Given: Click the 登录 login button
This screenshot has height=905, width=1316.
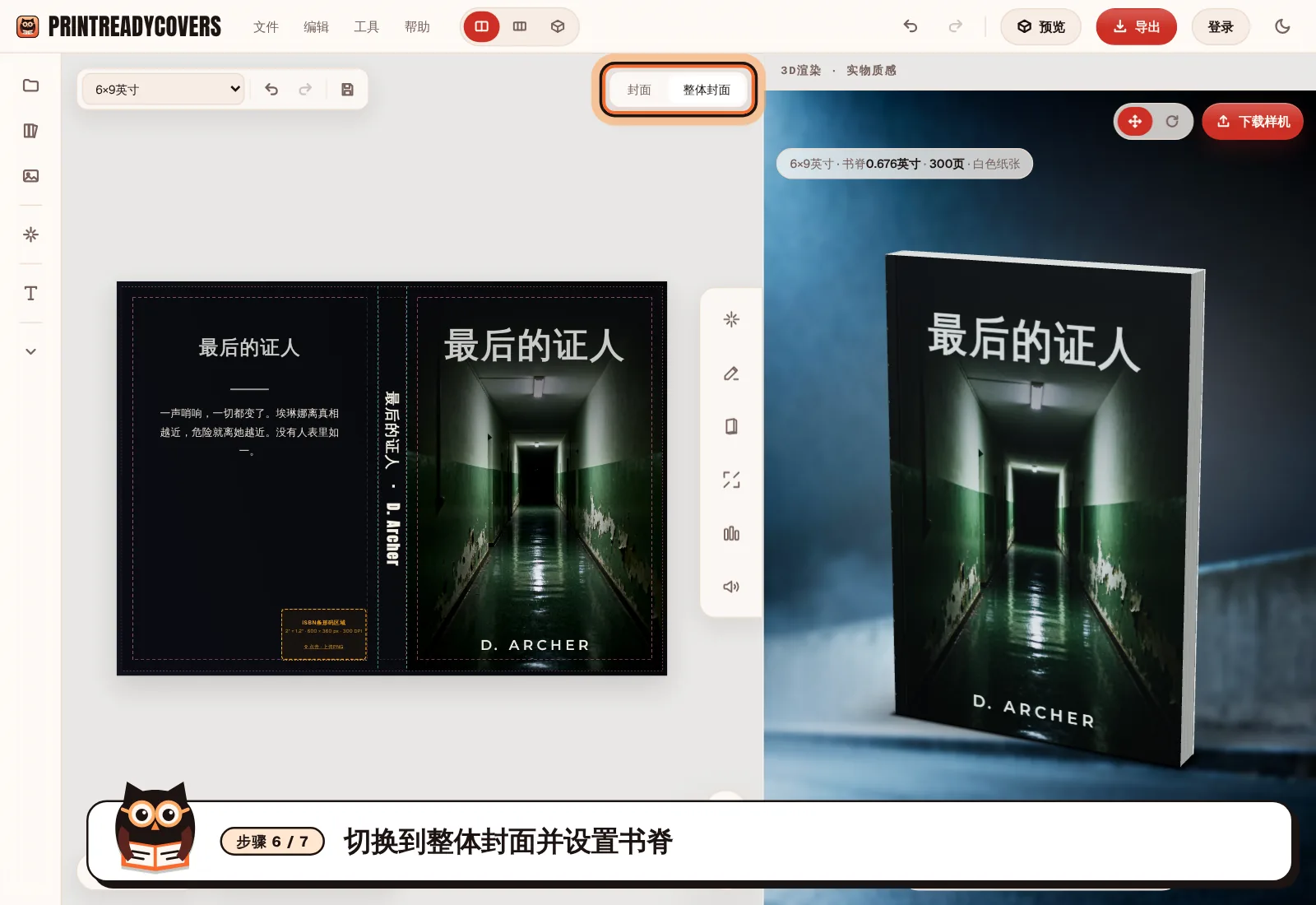Looking at the screenshot, I should [1221, 26].
